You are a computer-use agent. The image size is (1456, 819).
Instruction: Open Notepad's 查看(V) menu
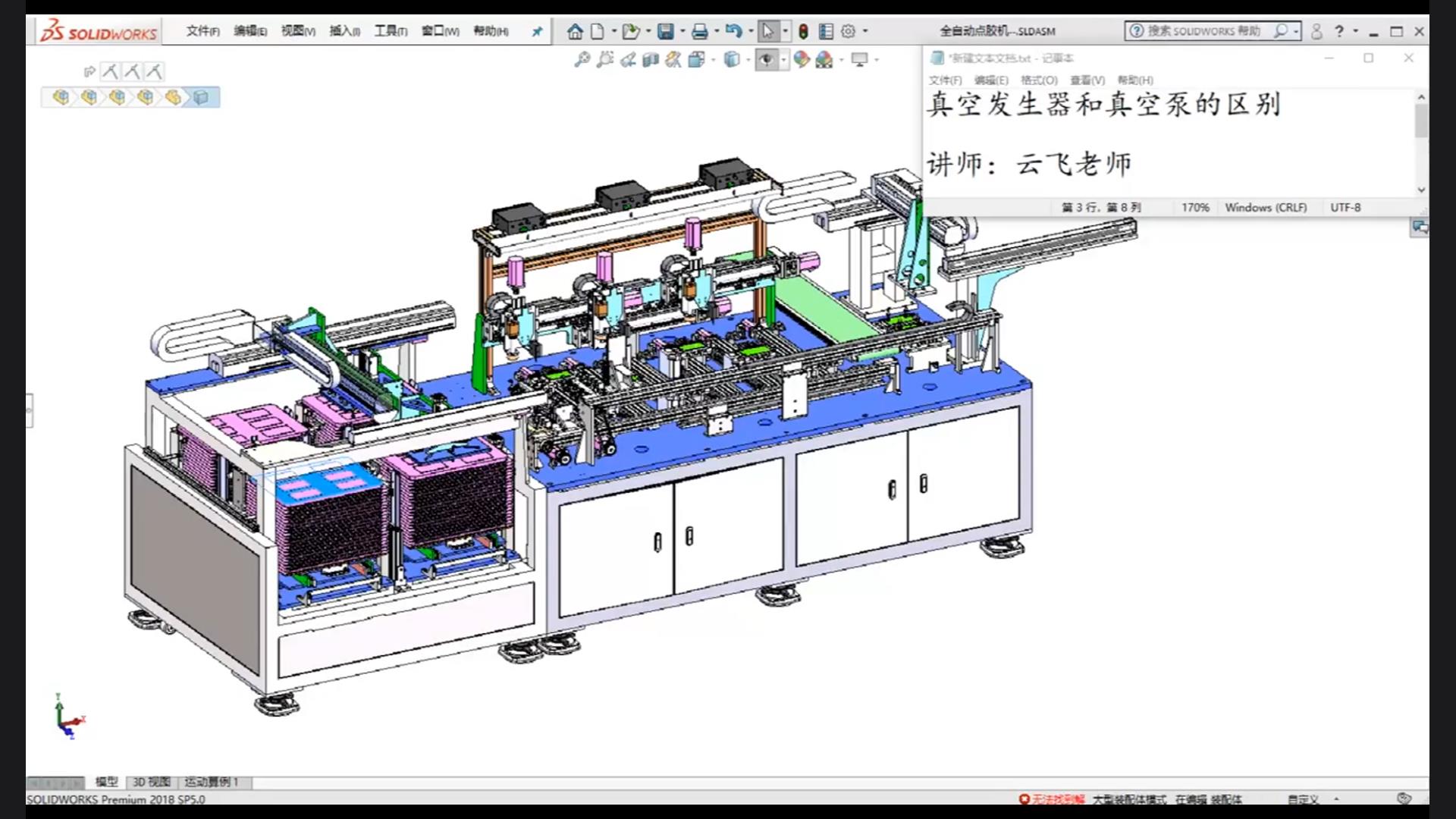1087,80
